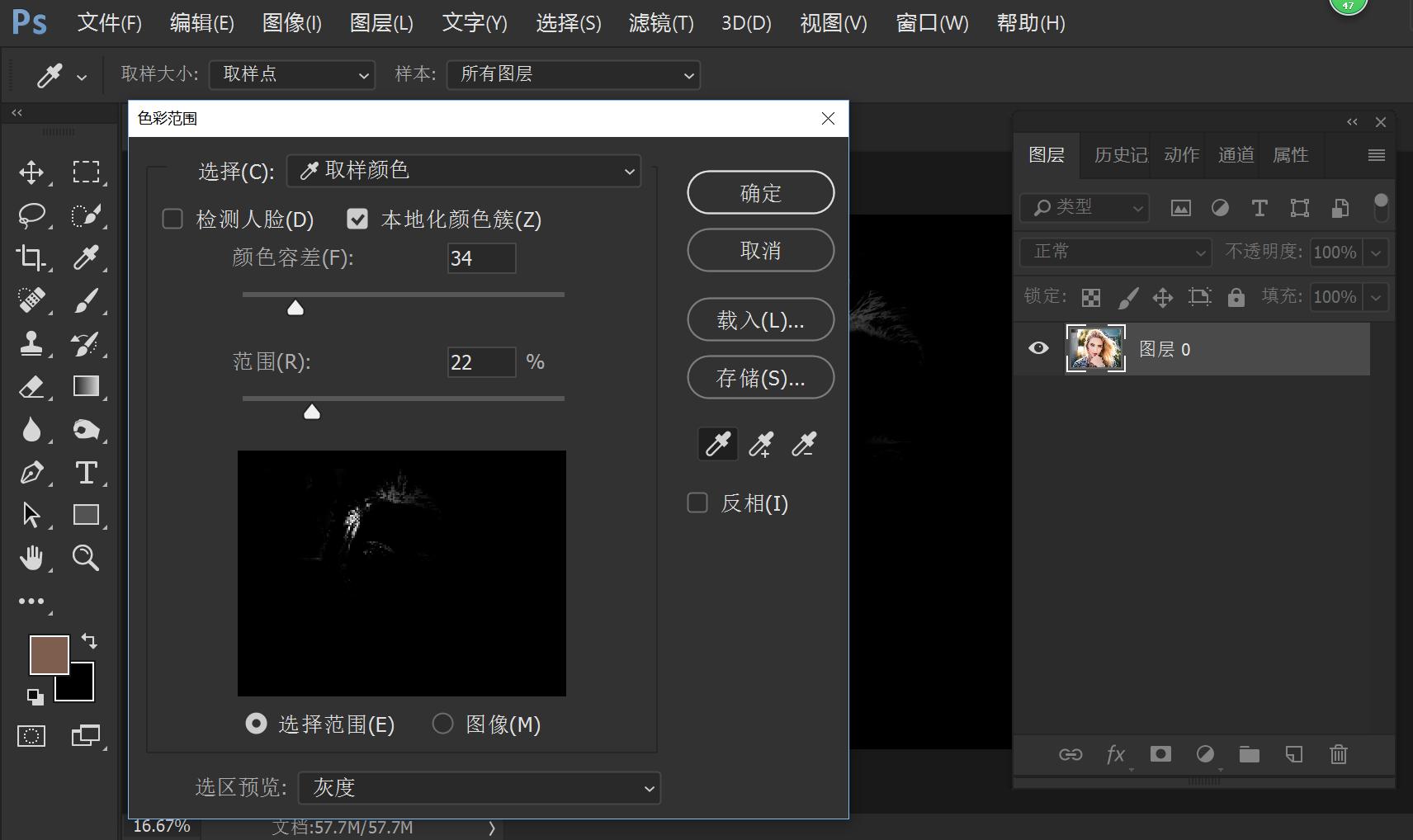1413x840 pixels.
Task: Toggle the 检测人脸(D) checkbox
Action: (x=172, y=219)
